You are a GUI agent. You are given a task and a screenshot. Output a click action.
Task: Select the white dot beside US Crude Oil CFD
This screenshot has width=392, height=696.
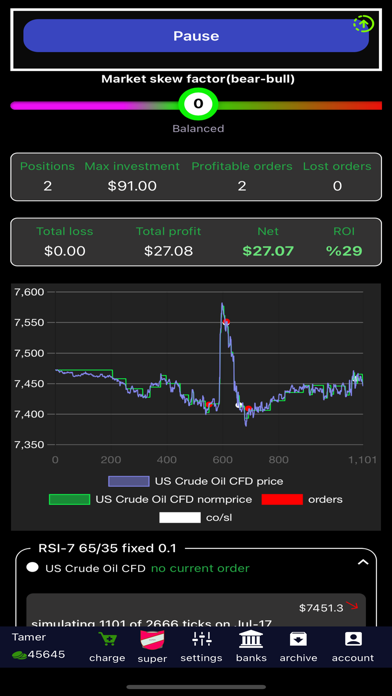(x=32, y=568)
